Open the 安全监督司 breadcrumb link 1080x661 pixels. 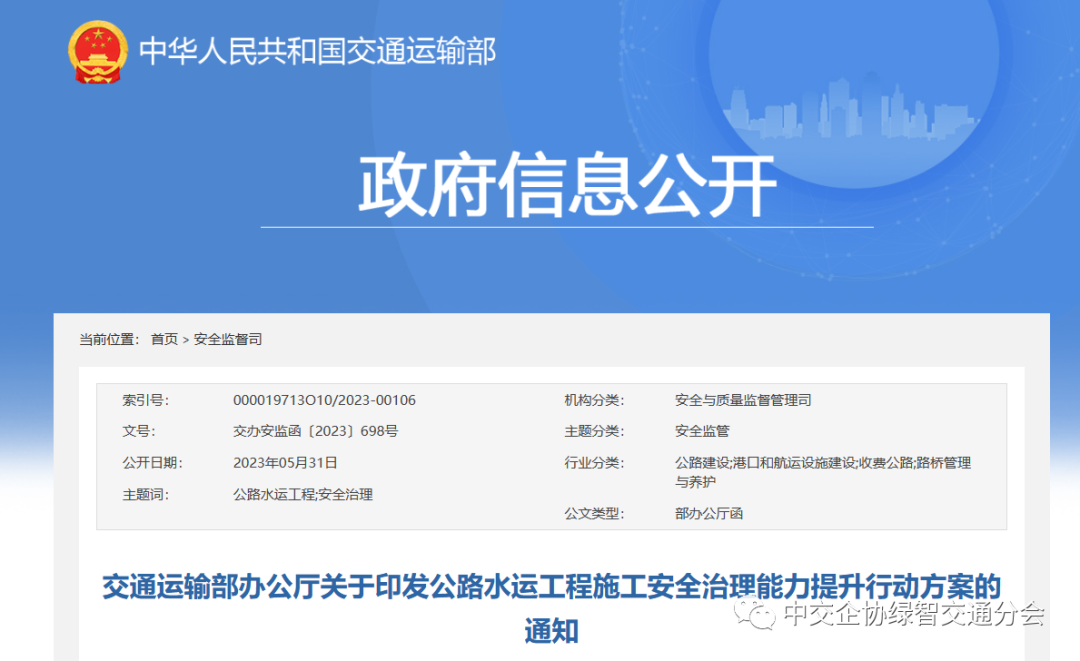point(228,340)
